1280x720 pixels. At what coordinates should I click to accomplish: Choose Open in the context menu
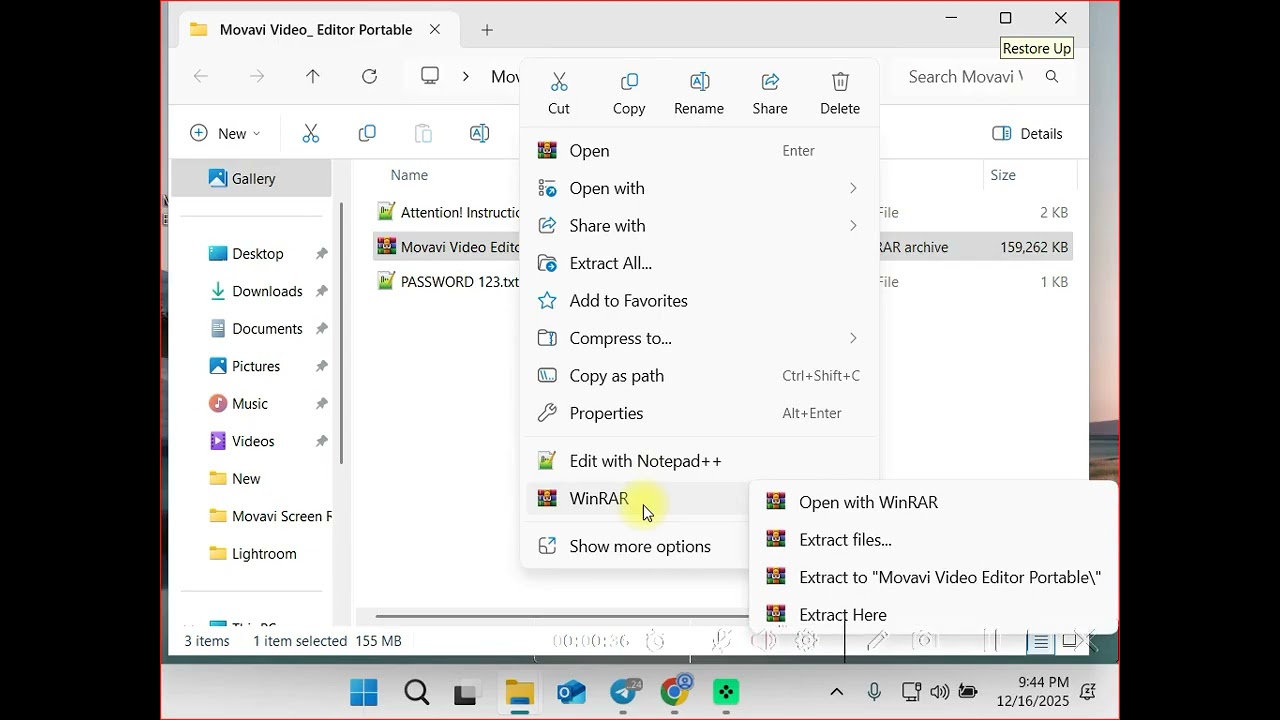point(699,151)
